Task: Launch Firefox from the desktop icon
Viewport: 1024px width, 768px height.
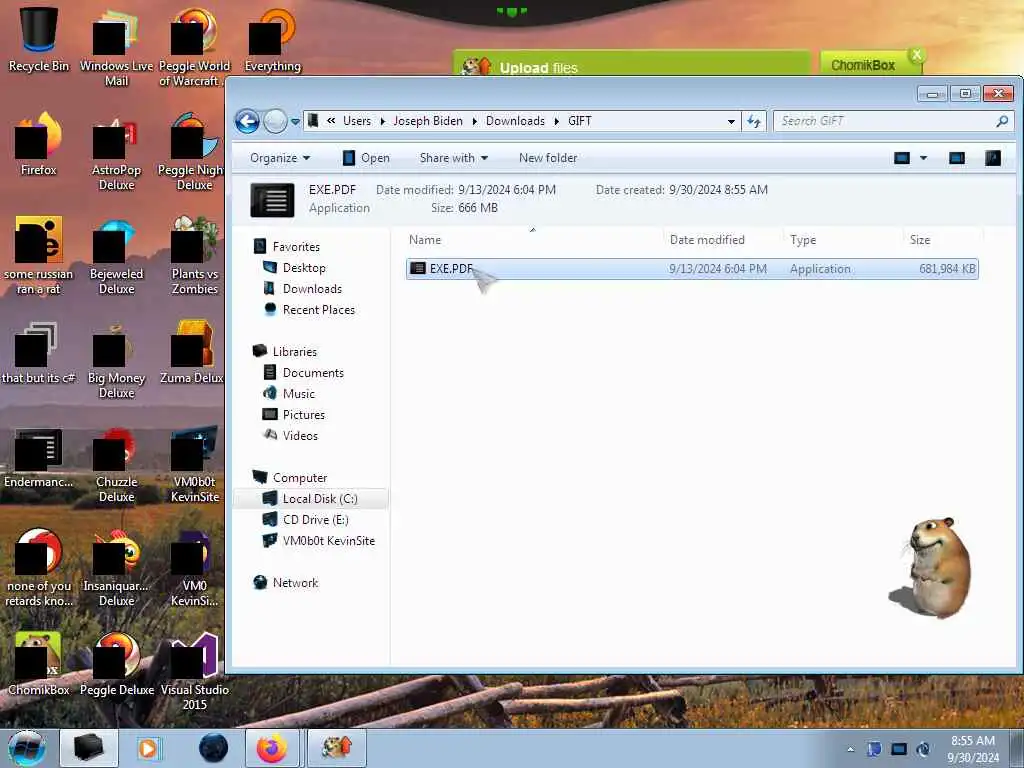Action: tap(39, 144)
